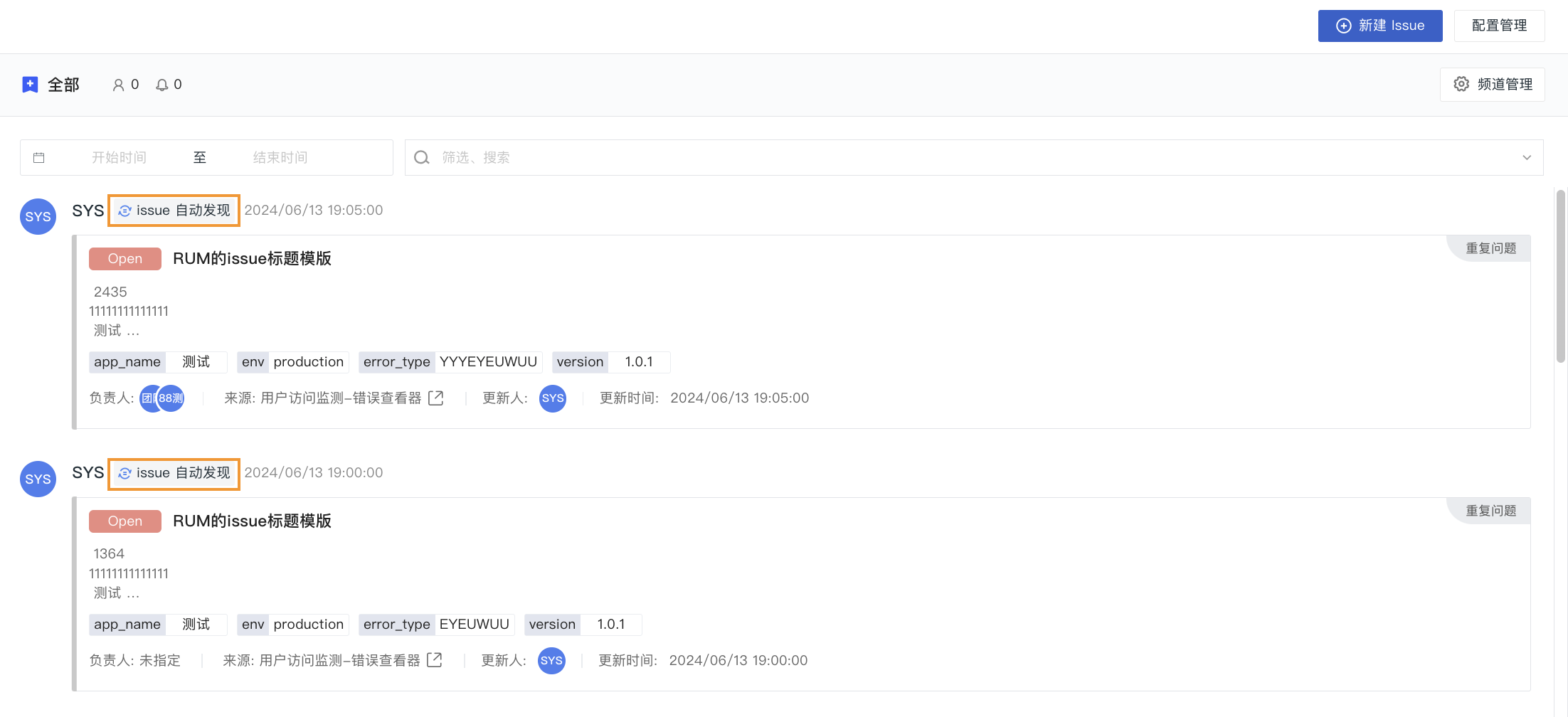
Task: Expand the filter search dropdown chevron
Action: (x=1526, y=158)
